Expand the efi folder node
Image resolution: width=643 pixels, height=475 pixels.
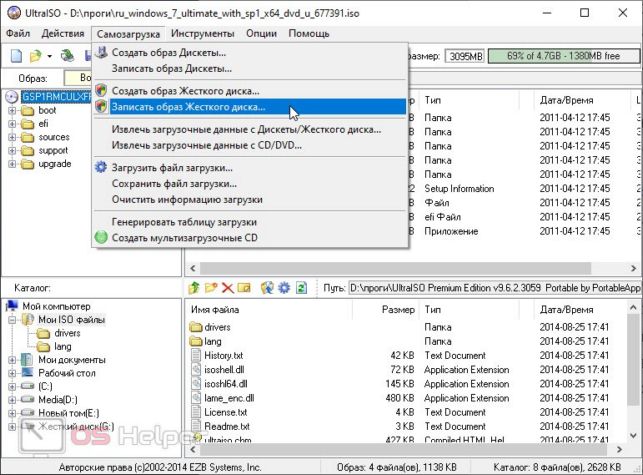point(12,124)
